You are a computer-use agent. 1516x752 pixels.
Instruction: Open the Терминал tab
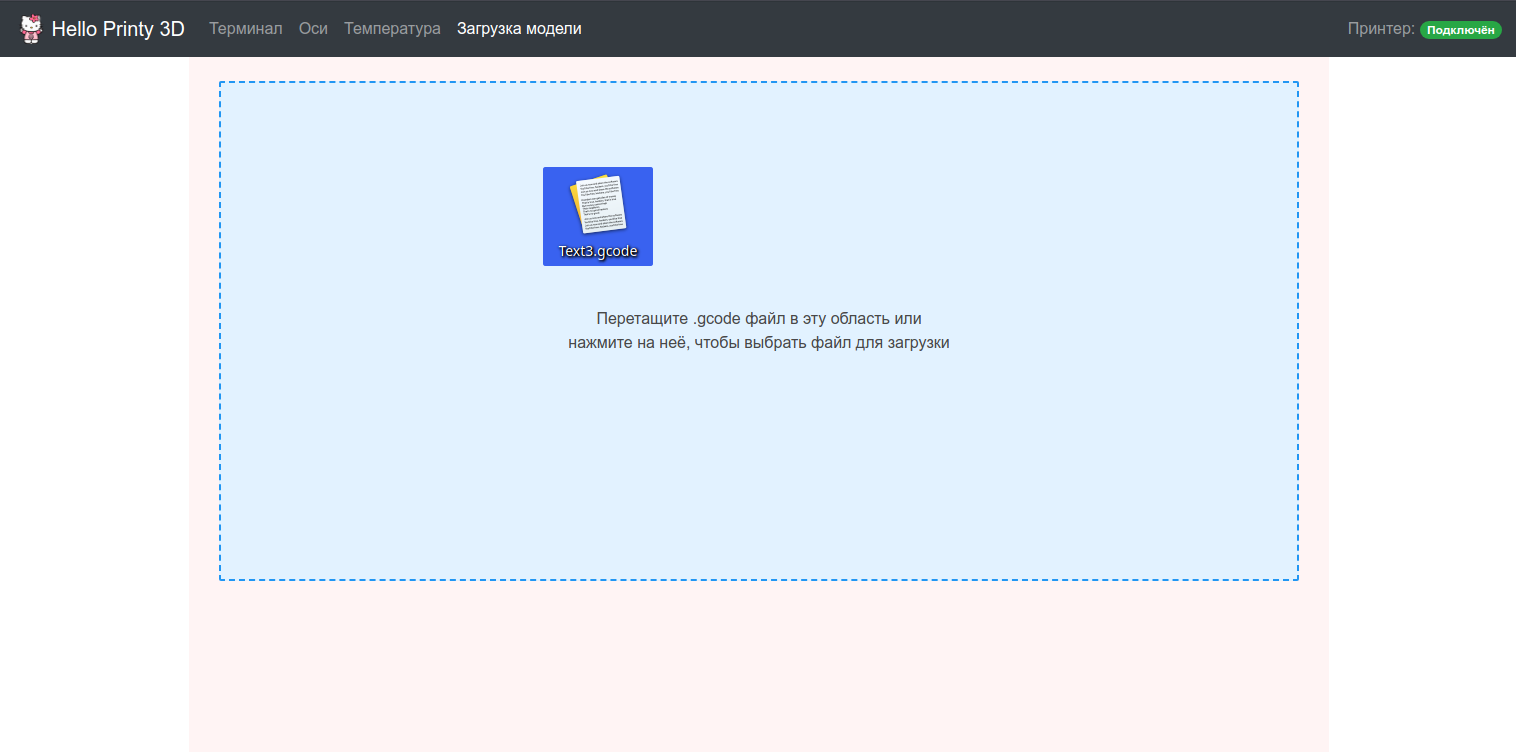coord(245,29)
